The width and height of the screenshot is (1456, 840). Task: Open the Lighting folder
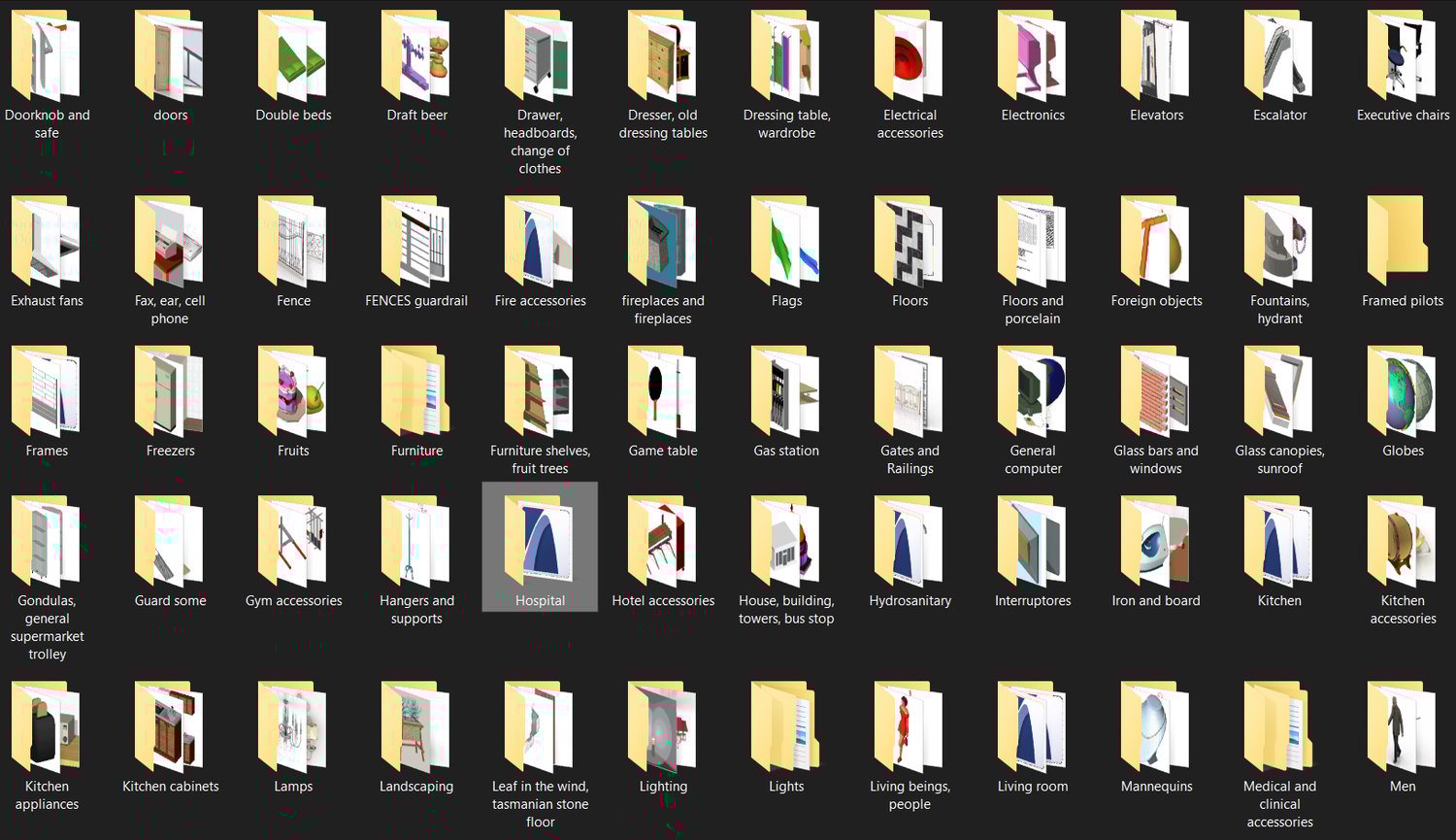663,726
